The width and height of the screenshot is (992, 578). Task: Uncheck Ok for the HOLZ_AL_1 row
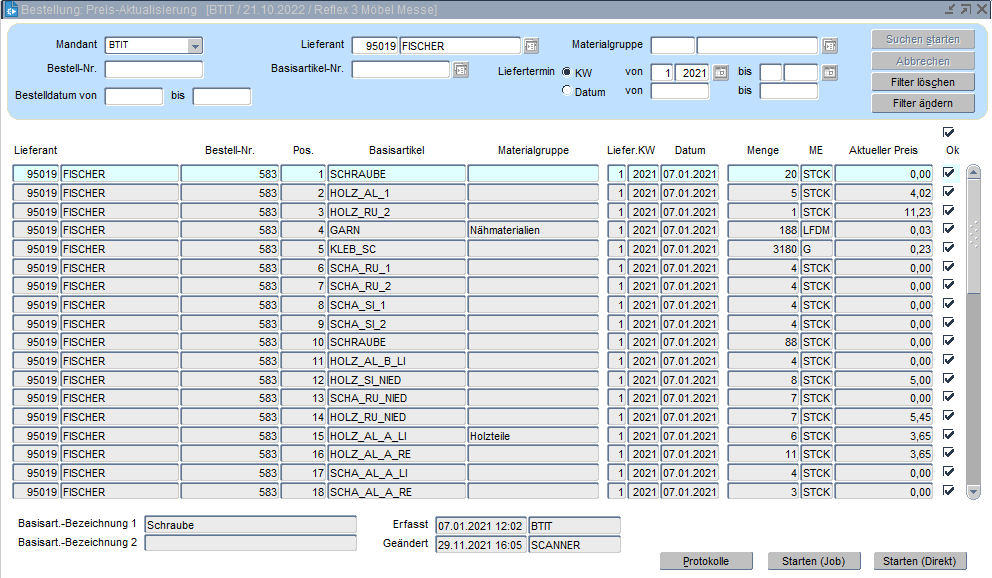[x=948, y=192]
